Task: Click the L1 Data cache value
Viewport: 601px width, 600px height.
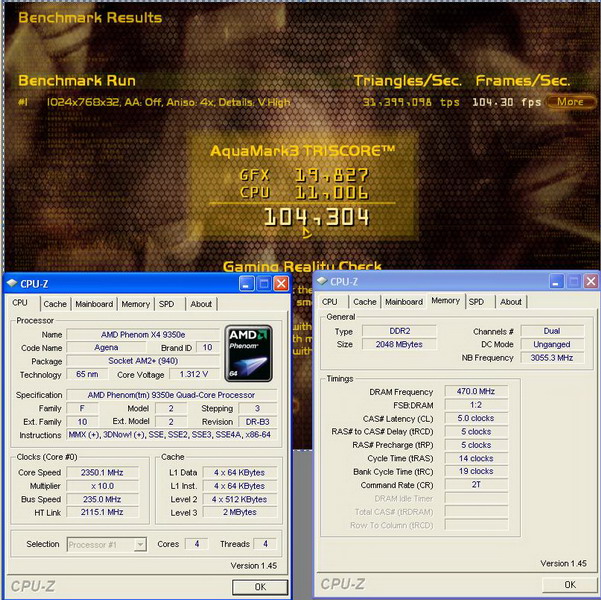Action: (x=240, y=472)
